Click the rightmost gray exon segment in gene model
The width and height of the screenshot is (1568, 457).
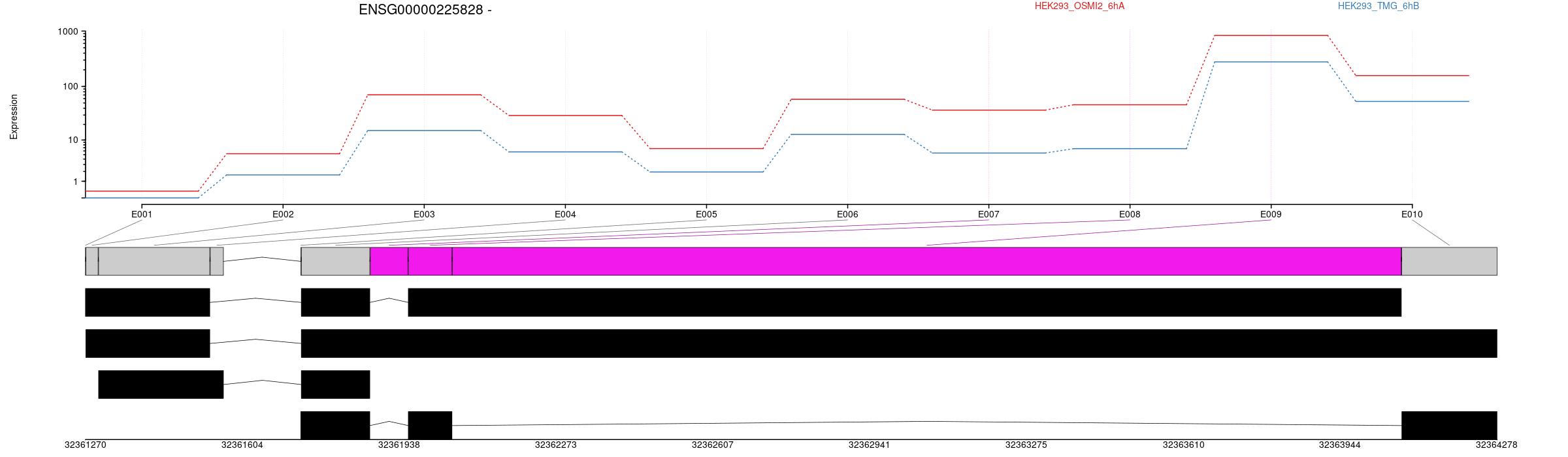[1449, 261]
